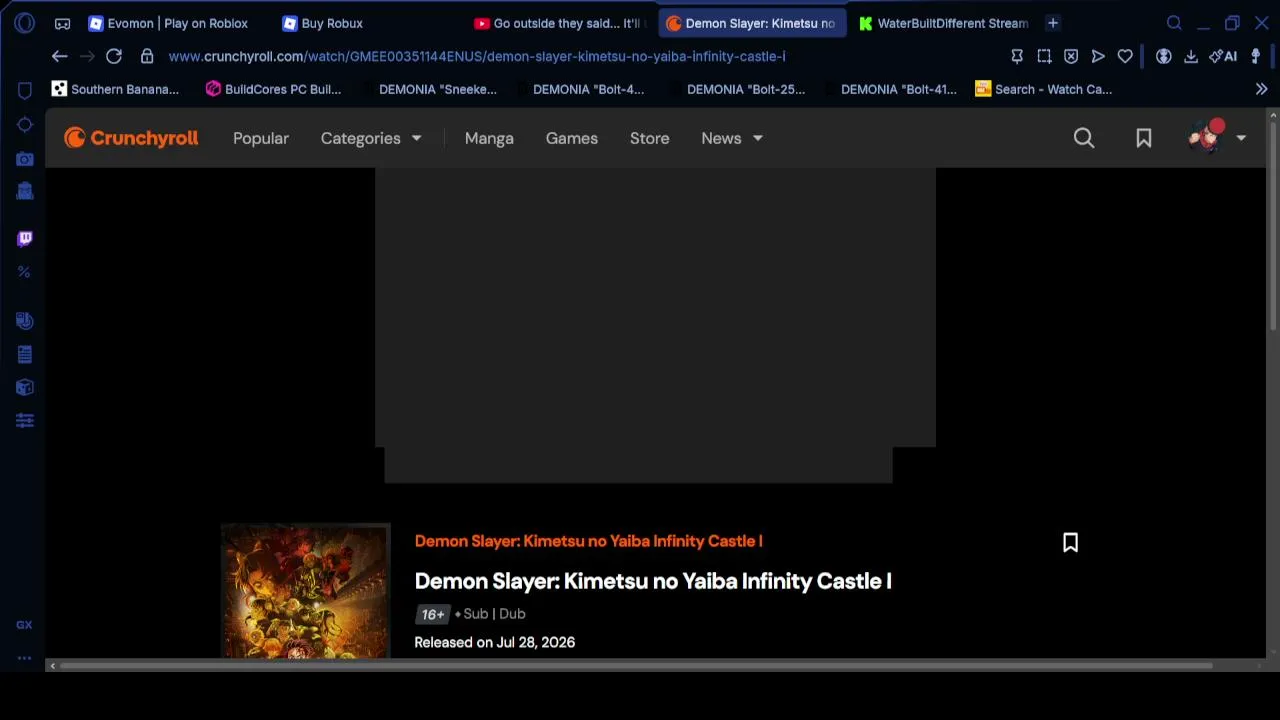Viewport: 1280px width, 720px height.
Task: Search Crunchyroll with the magnifier icon
Action: pos(1084,138)
